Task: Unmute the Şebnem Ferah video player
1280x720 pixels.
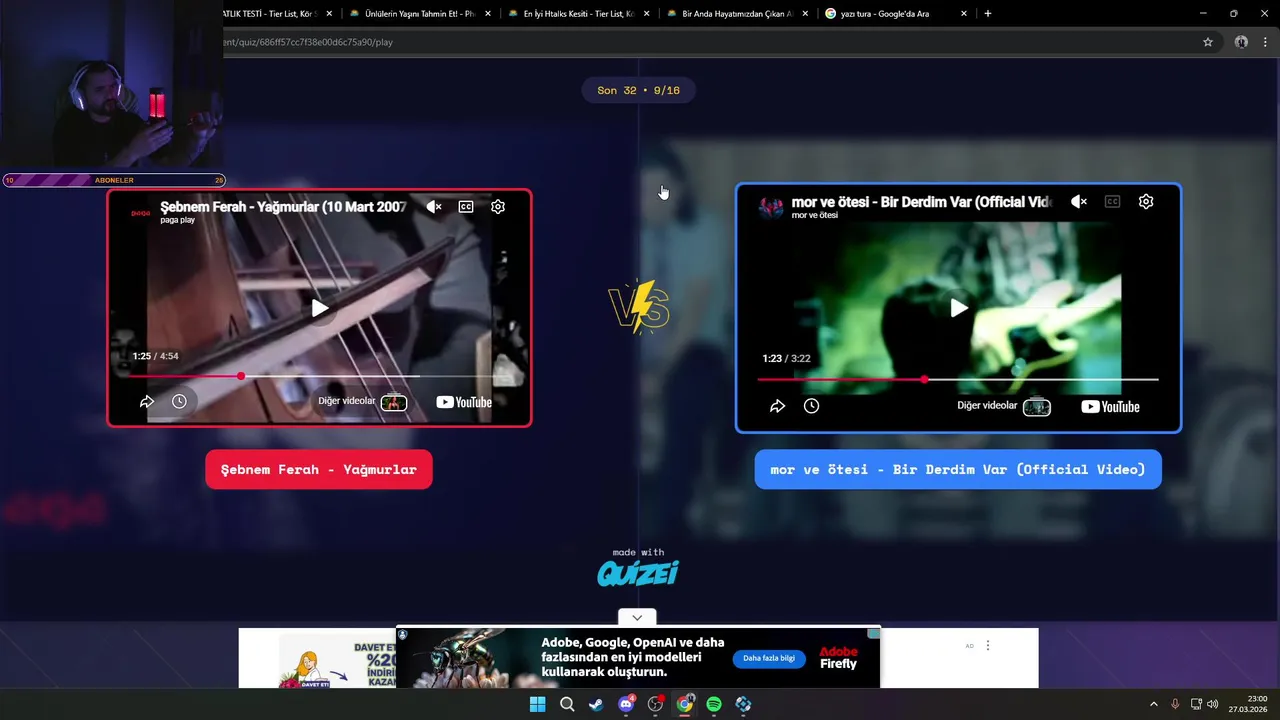Action: point(433,207)
